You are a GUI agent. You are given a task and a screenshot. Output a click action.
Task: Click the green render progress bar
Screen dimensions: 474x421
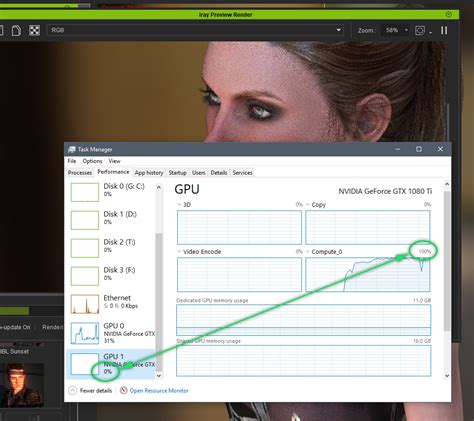click(14, 311)
